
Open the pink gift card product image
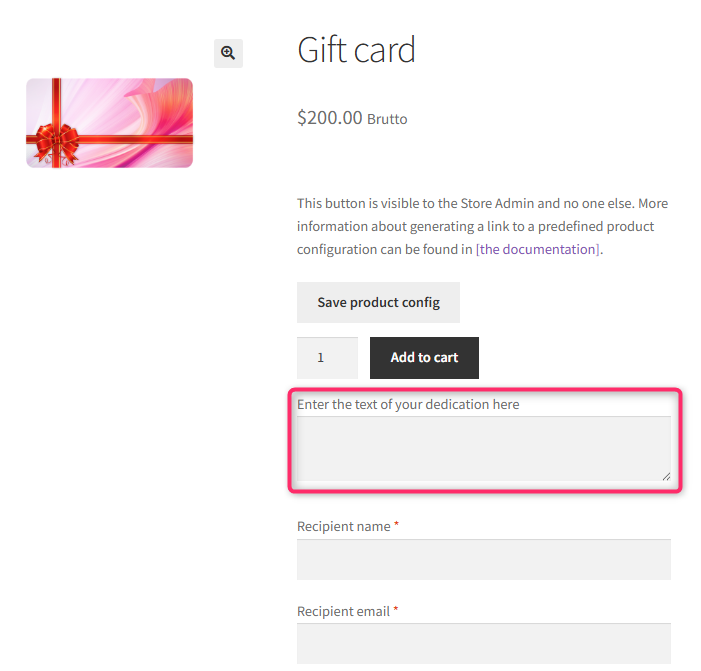[110, 123]
